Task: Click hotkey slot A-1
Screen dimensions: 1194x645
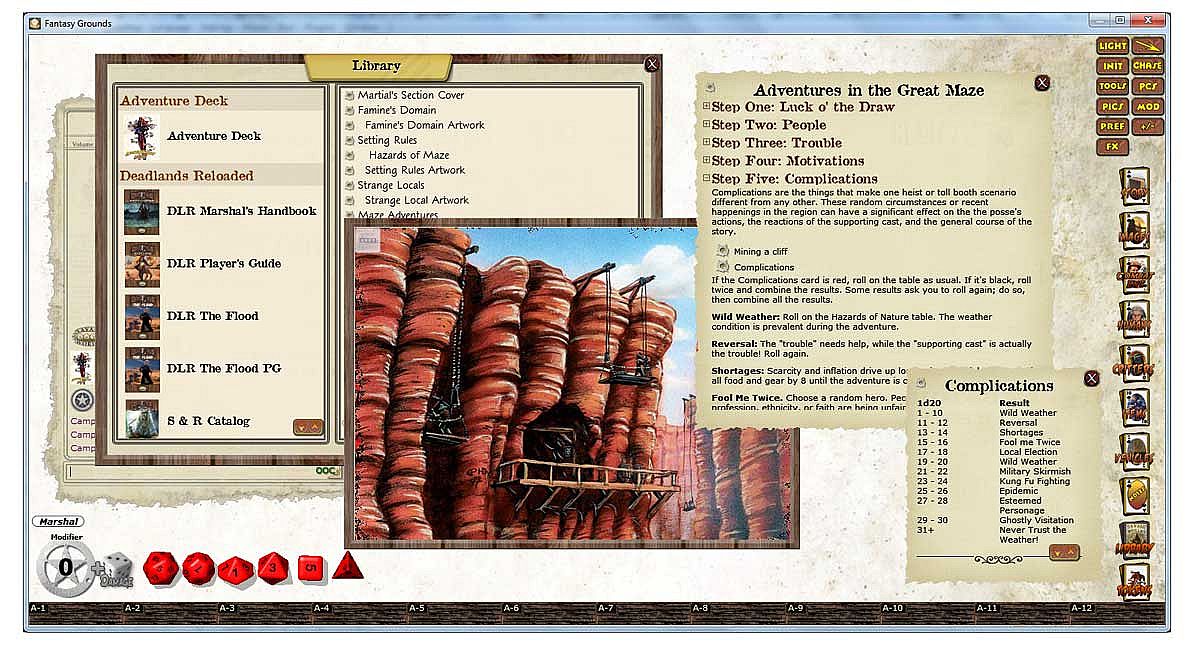Action: point(75,614)
